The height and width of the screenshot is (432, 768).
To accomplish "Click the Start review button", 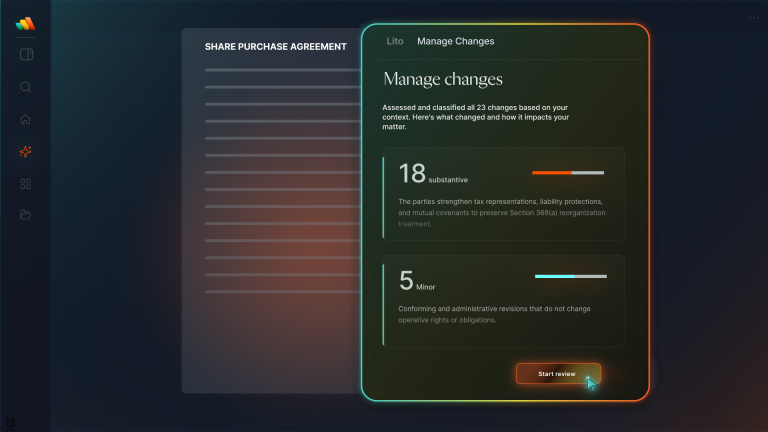I will point(558,374).
